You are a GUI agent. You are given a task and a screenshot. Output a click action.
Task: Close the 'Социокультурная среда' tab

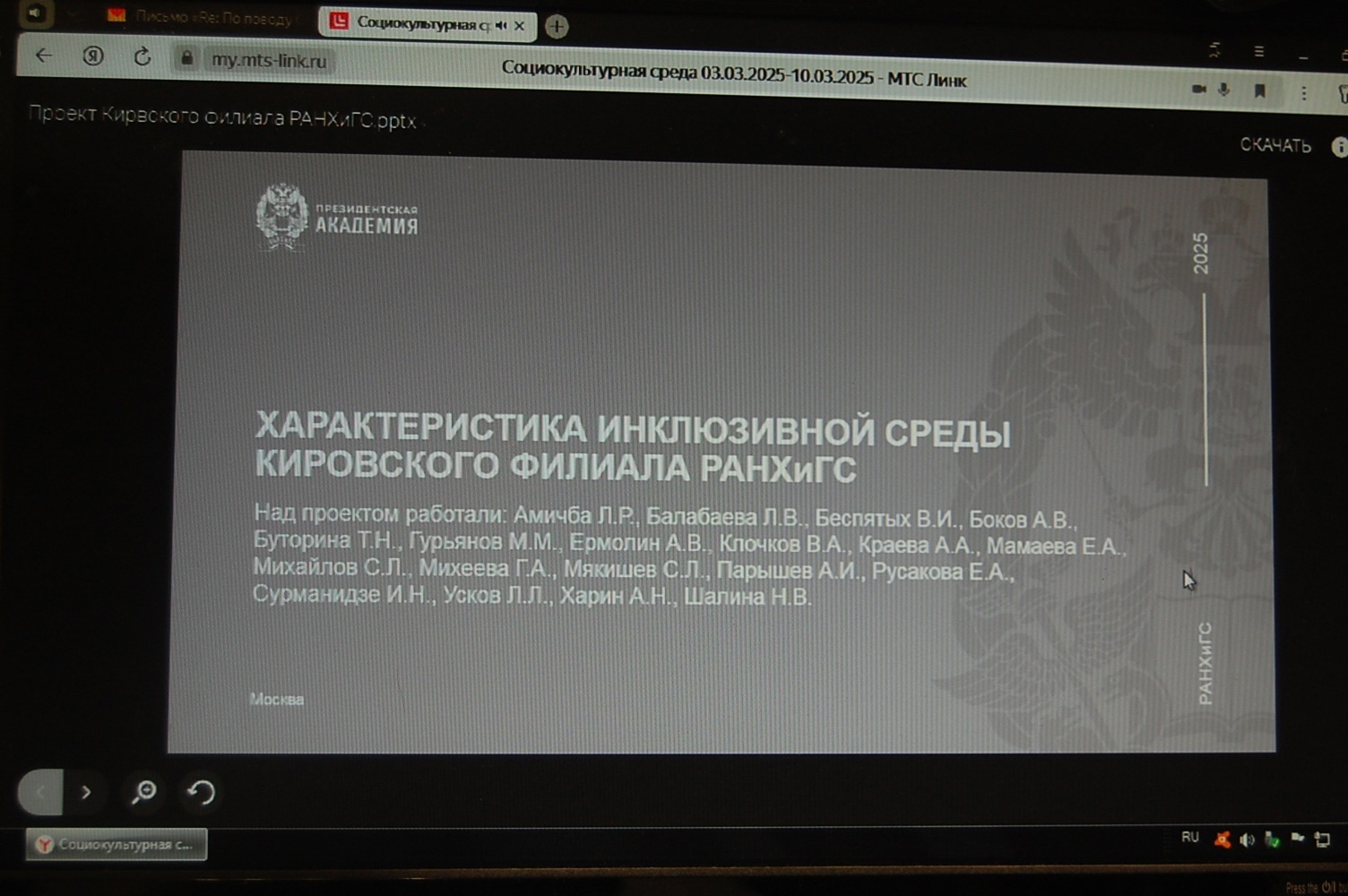coord(519,26)
